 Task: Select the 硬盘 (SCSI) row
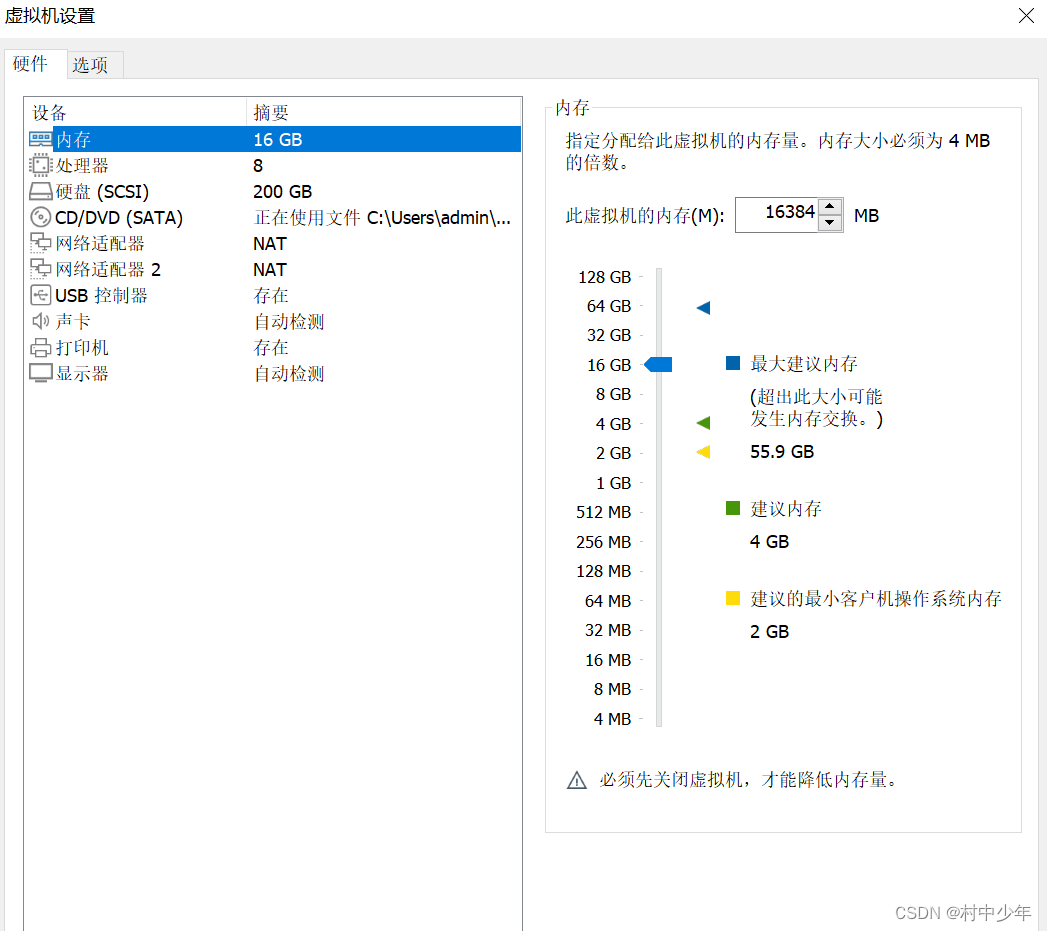[x=272, y=192]
